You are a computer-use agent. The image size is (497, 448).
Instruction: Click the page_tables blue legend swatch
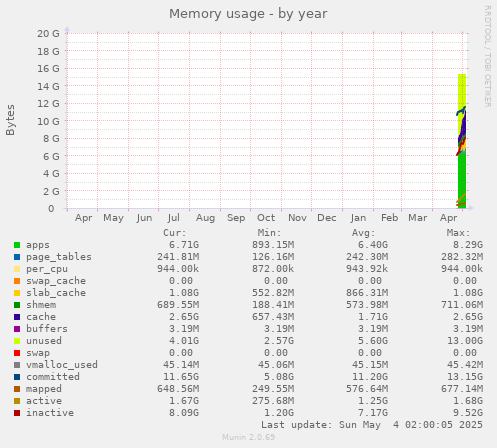click(17, 257)
